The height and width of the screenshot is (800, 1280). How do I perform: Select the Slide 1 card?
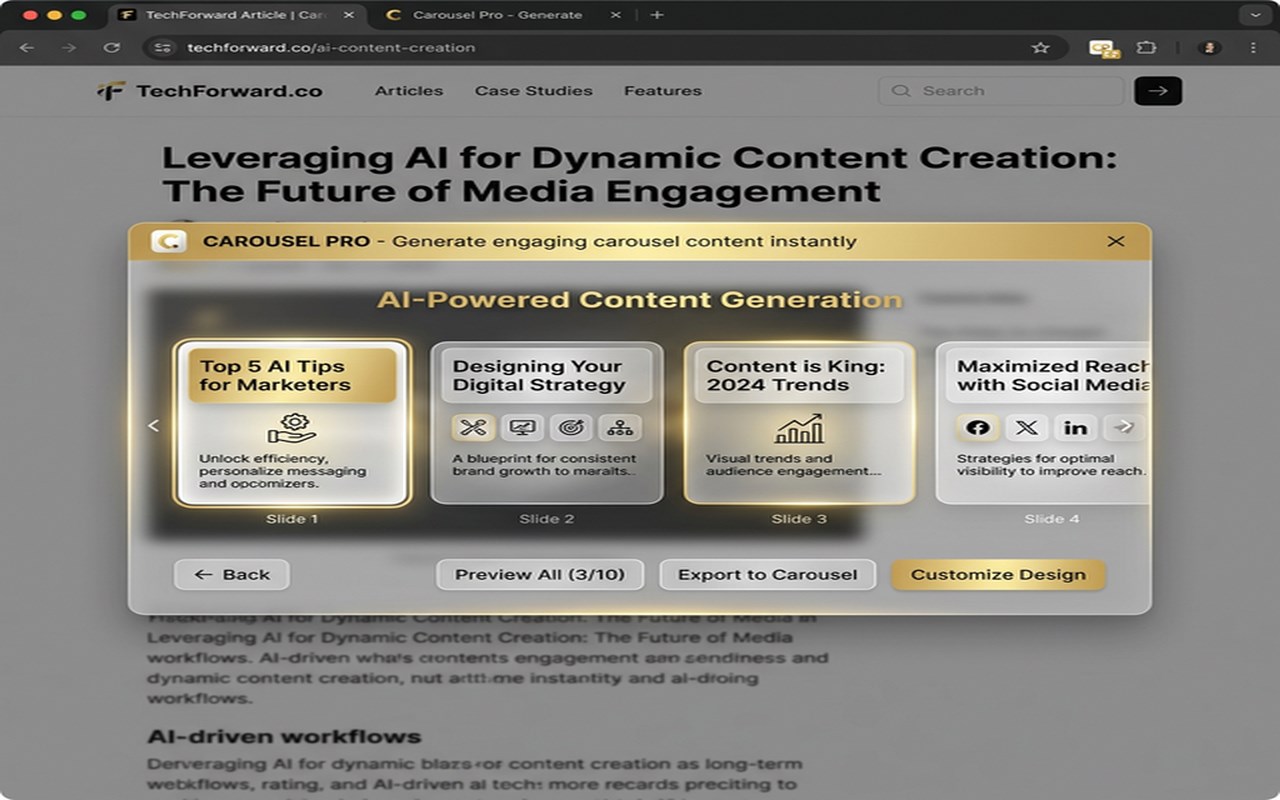pos(292,423)
